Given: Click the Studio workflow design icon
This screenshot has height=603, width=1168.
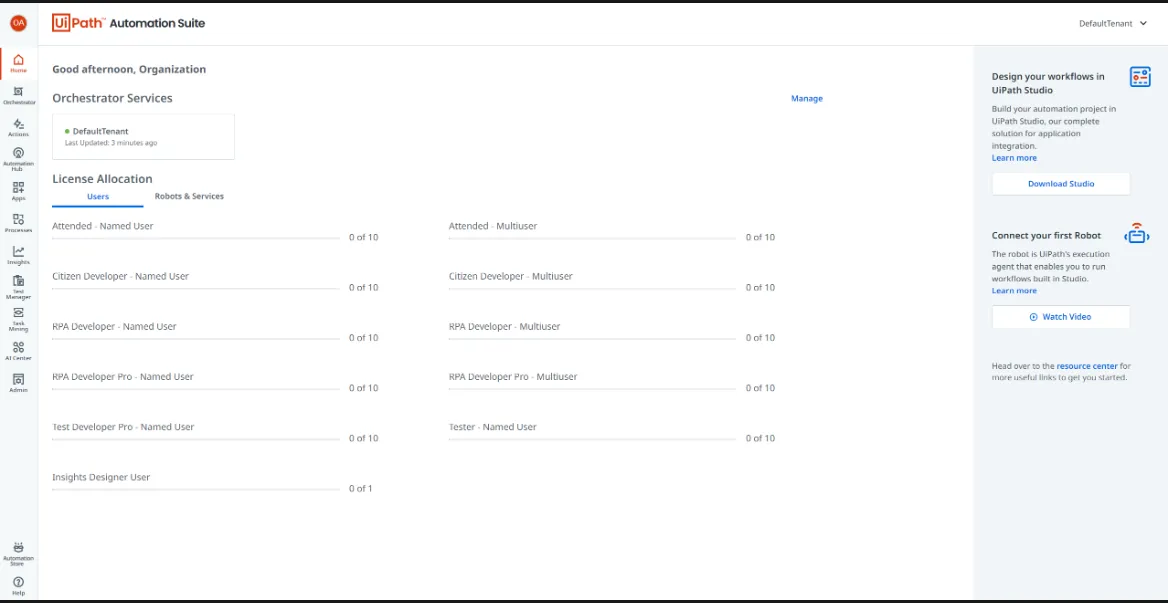Looking at the screenshot, I should (x=1140, y=77).
